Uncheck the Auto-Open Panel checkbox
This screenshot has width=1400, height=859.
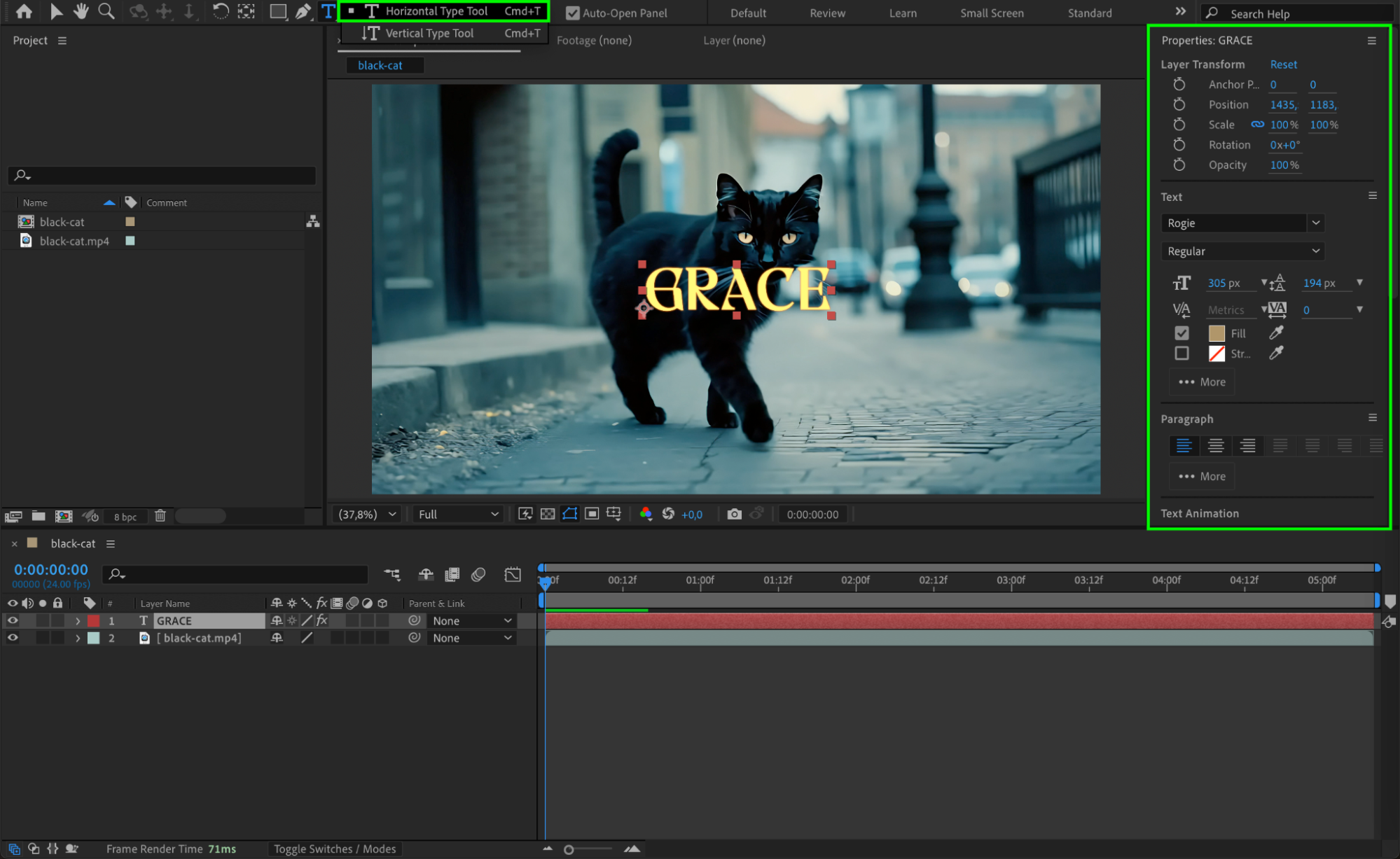pyautogui.click(x=573, y=13)
